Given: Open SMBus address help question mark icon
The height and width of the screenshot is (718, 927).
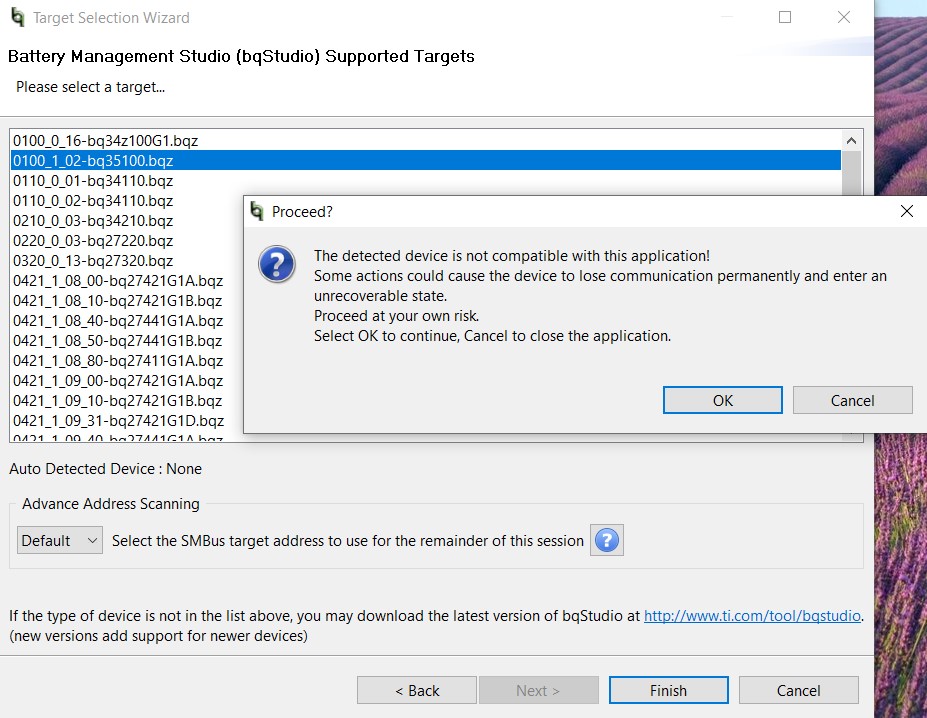Looking at the screenshot, I should 607,540.
